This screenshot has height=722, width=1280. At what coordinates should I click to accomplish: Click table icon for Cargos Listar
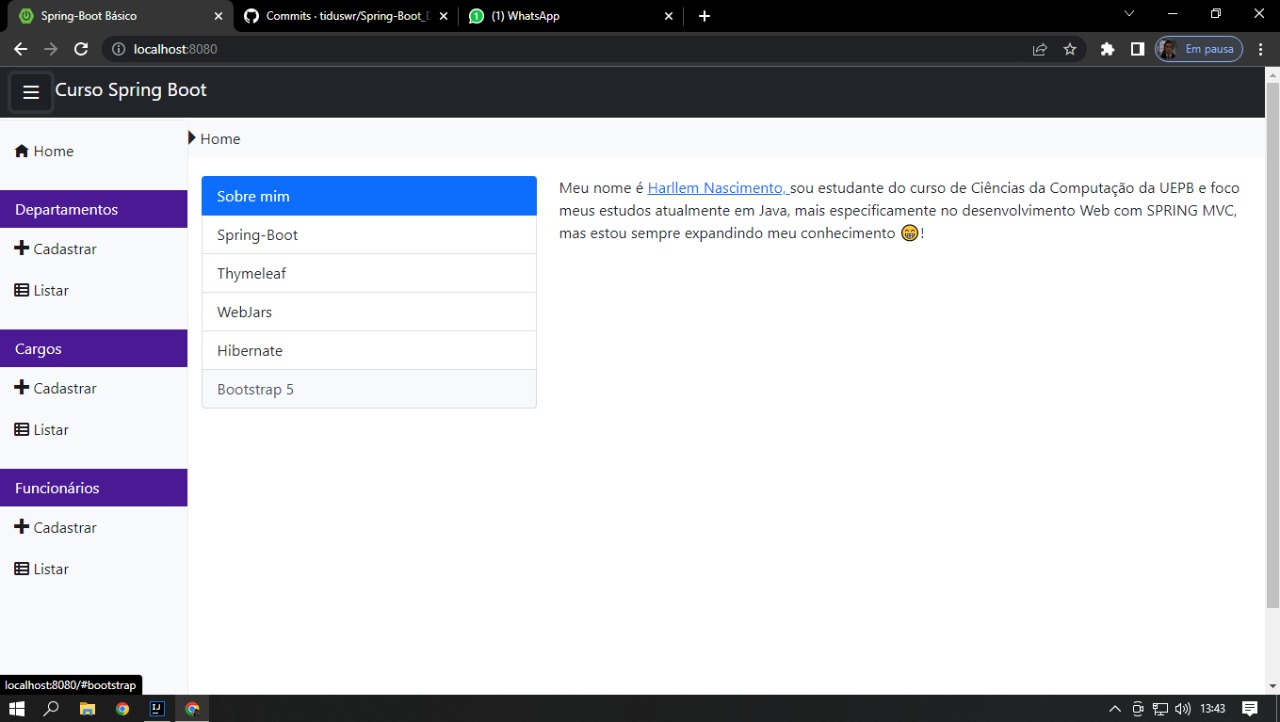[x=21, y=429]
